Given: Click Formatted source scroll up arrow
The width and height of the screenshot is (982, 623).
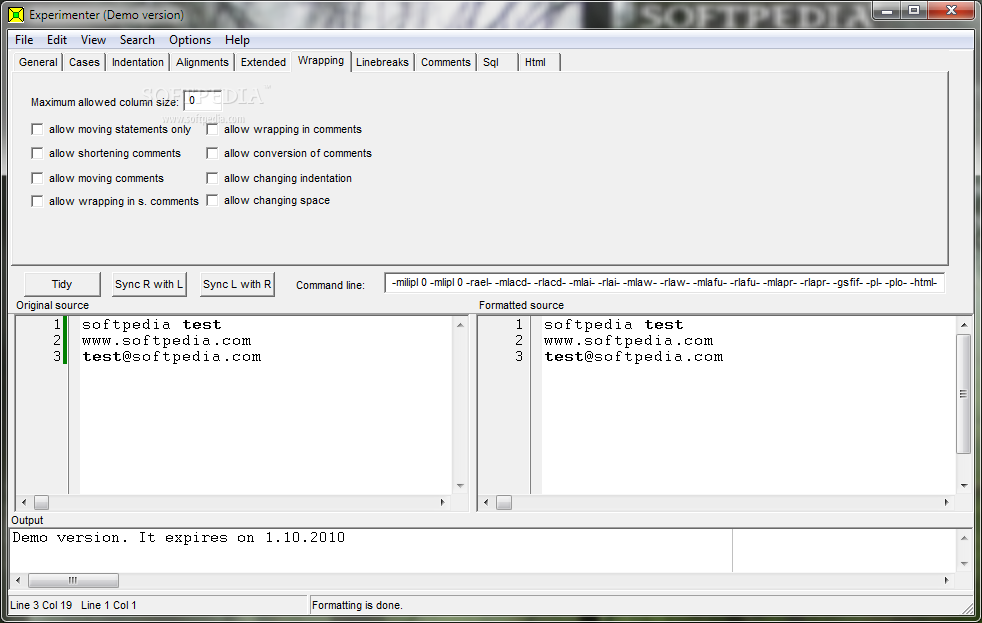Looking at the screenshot, I should pyautogui.click(x=964, y=325).
